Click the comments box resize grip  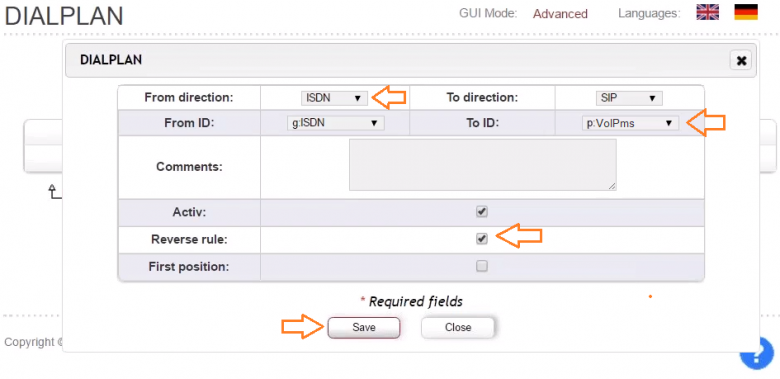pyautogui.click(x=612, y=186)
